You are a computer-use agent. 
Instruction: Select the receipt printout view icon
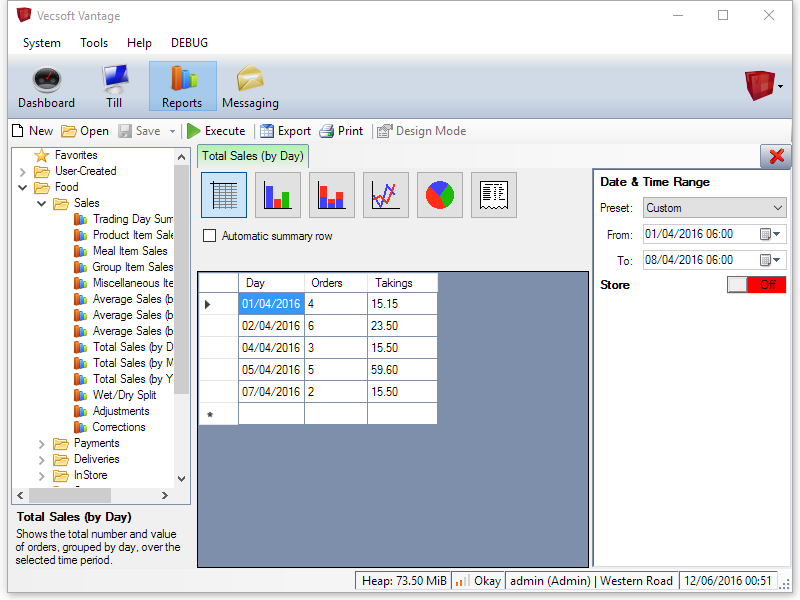[x=494, y=195]
